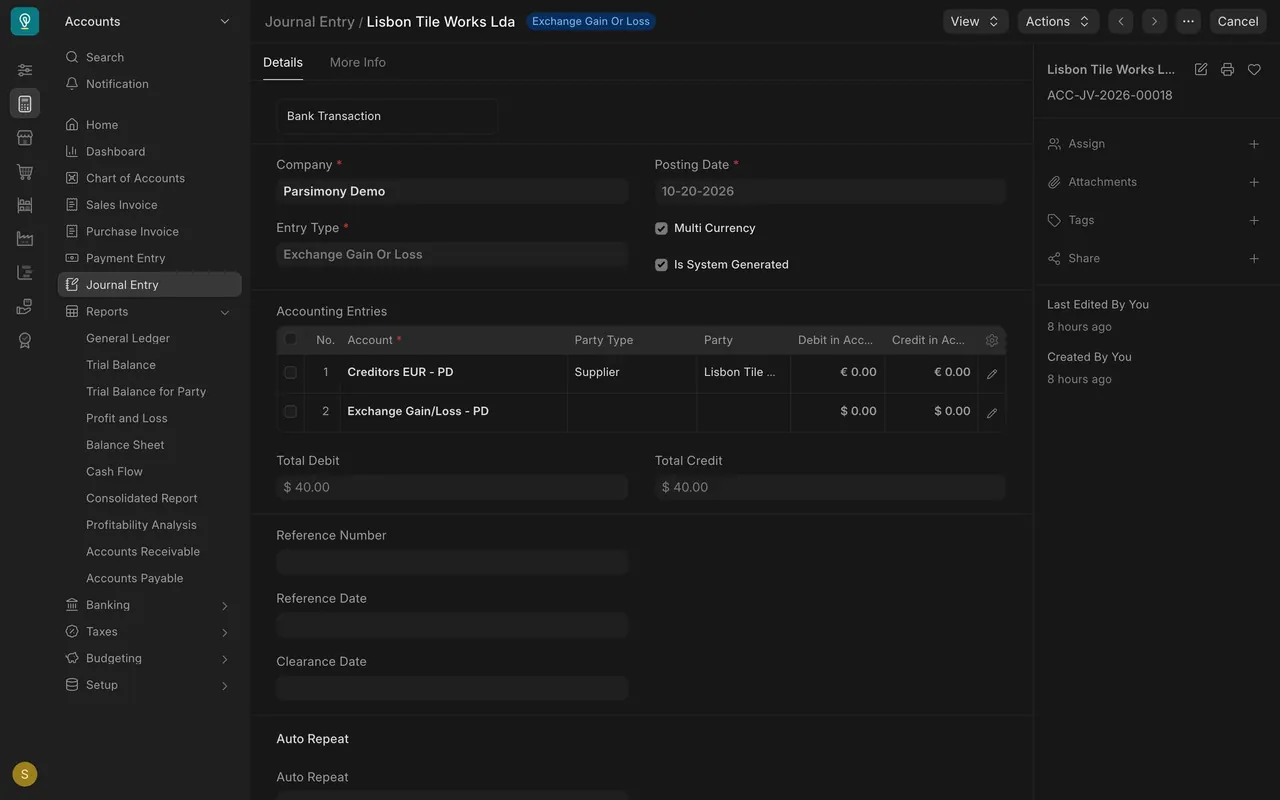The width and height of the screenshot is (1280, 800).
Task: Click the sliders settings icon in the left rail
Action: tap(25, 70)
